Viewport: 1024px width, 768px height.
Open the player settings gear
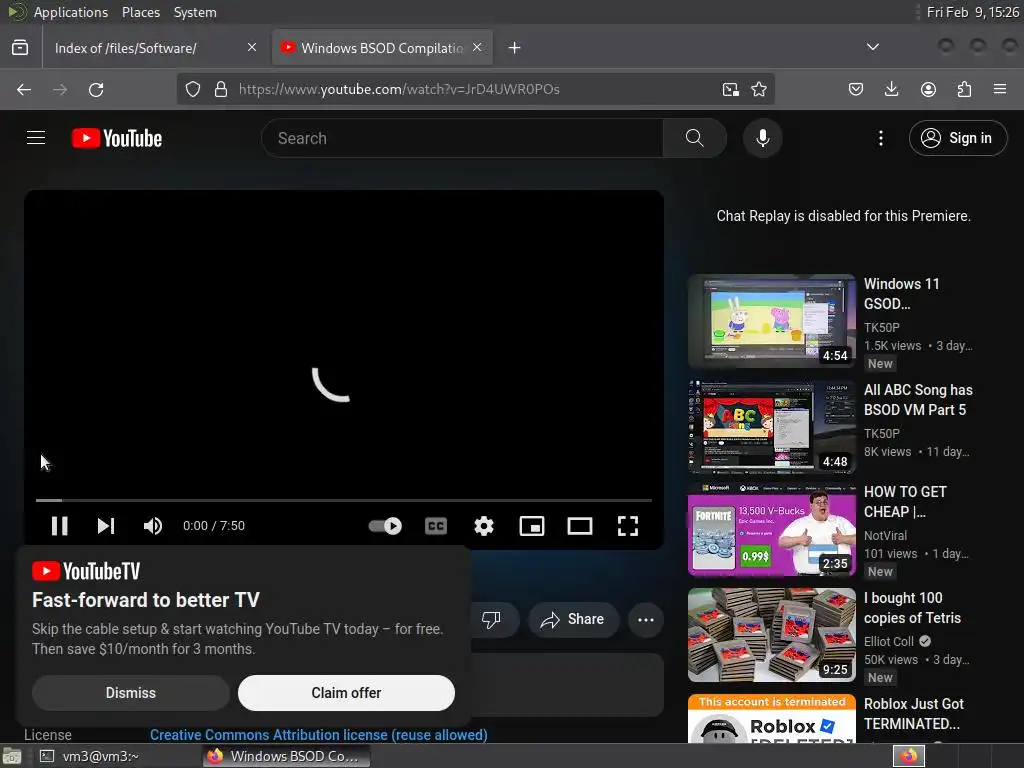tap(484, 526)
